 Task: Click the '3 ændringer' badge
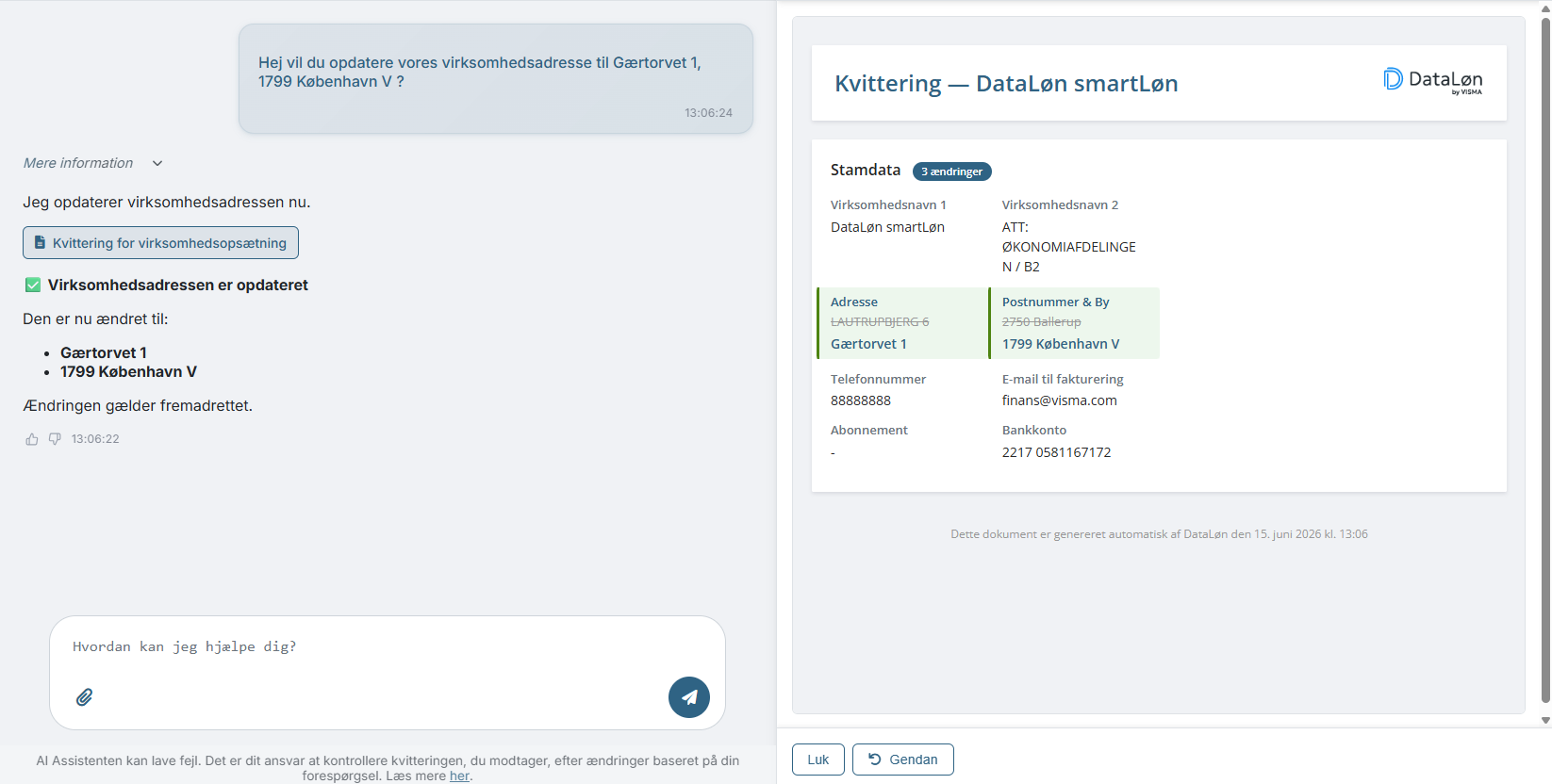[x=952, y=171]
